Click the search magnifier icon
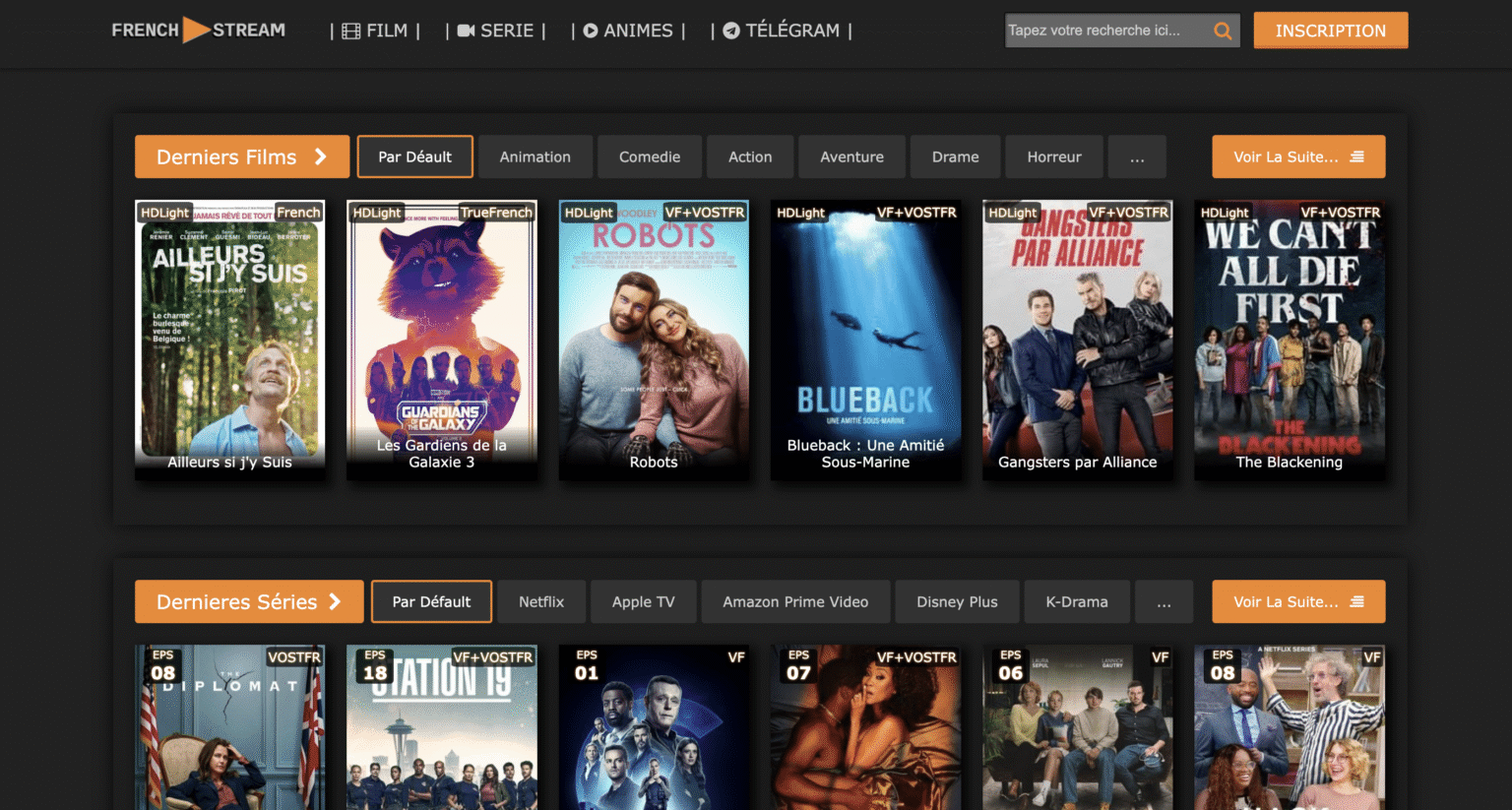 1223,31
